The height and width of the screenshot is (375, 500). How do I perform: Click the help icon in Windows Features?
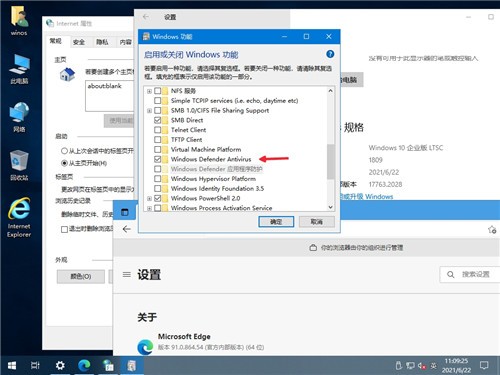tap(330, 54)
